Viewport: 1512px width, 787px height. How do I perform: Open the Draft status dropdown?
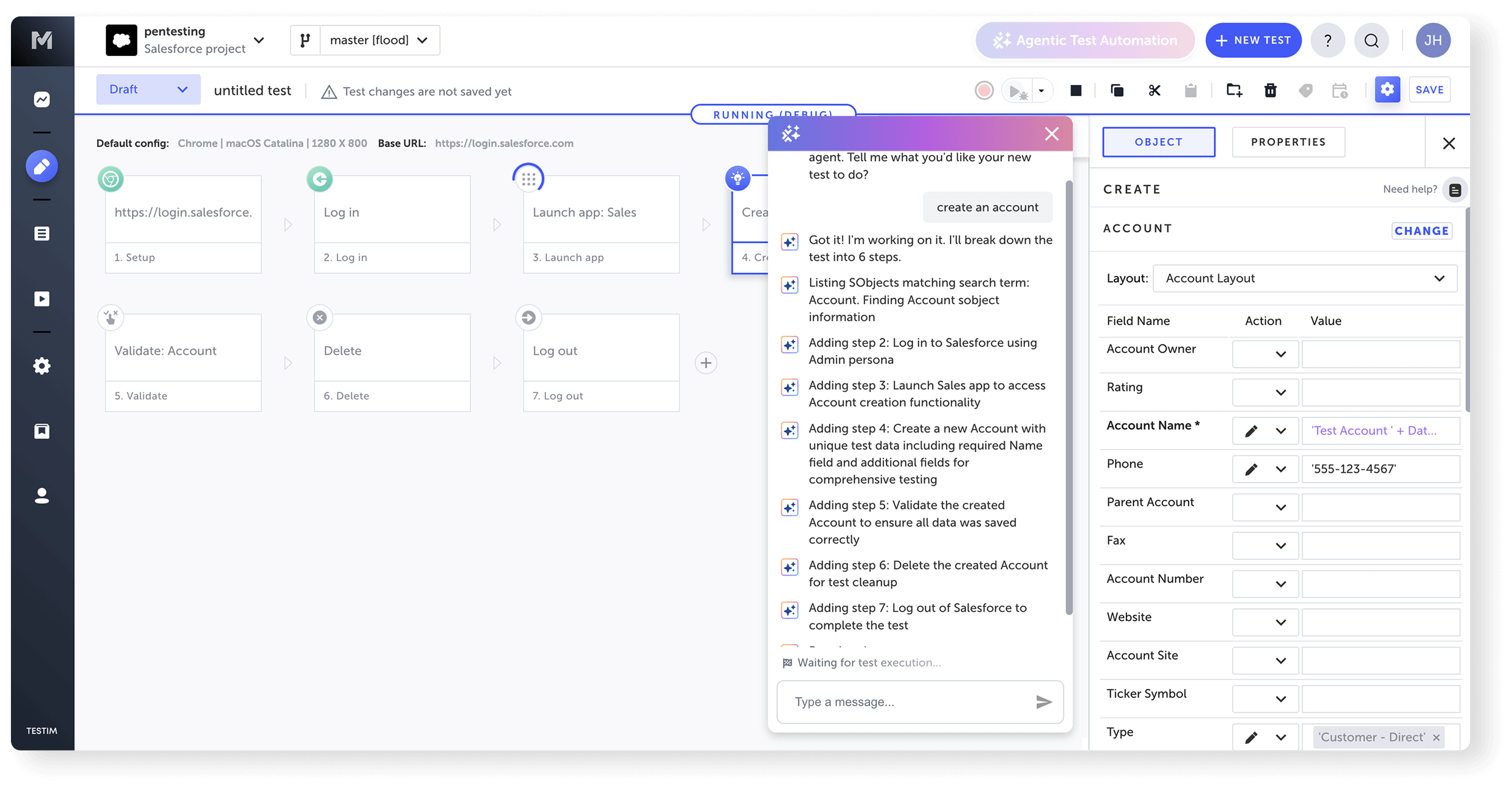point(148,89)
